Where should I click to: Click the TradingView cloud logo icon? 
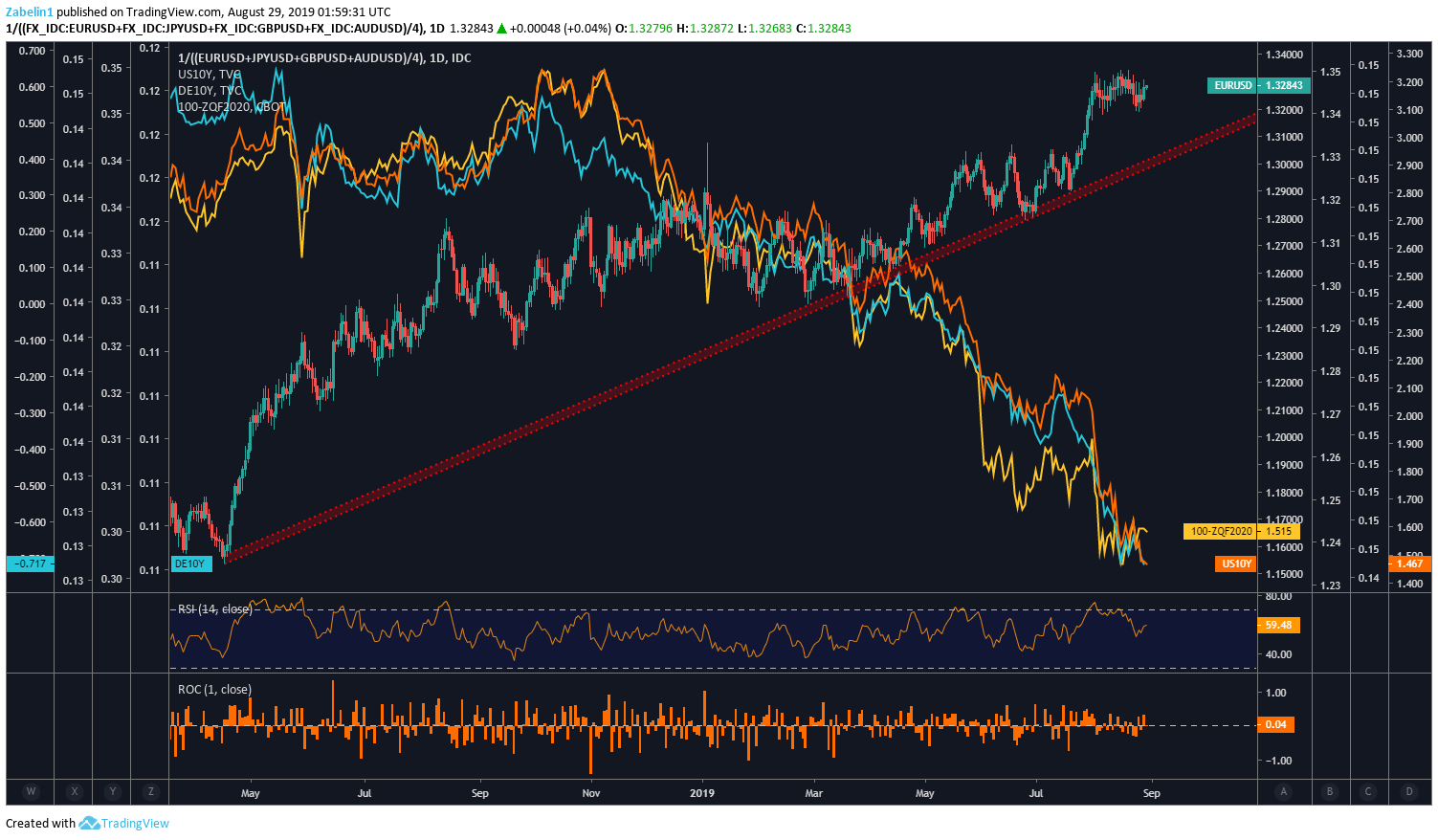pyautogui.click(x=89, y=823)
